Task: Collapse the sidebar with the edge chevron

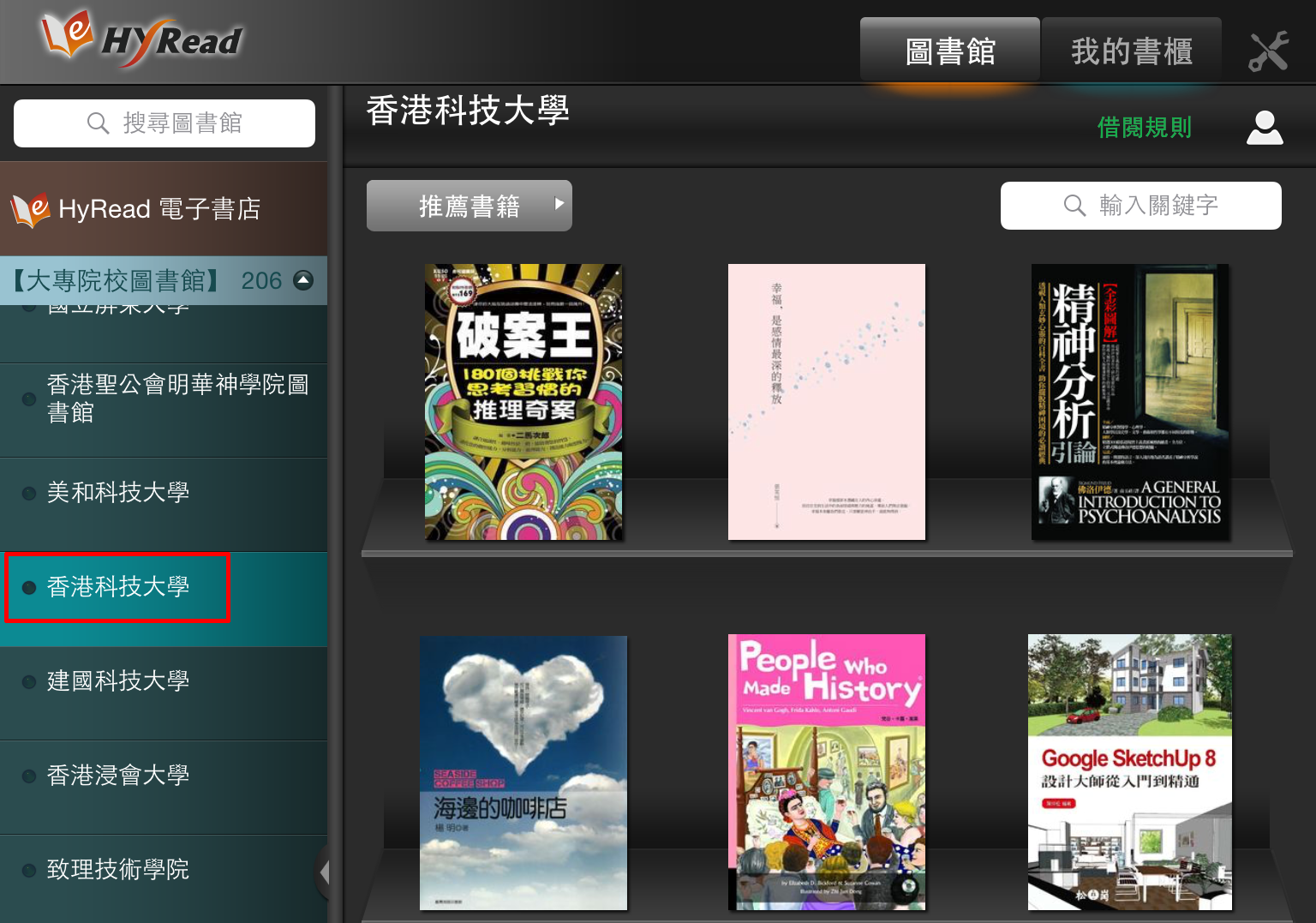Action: coord(326,872)
